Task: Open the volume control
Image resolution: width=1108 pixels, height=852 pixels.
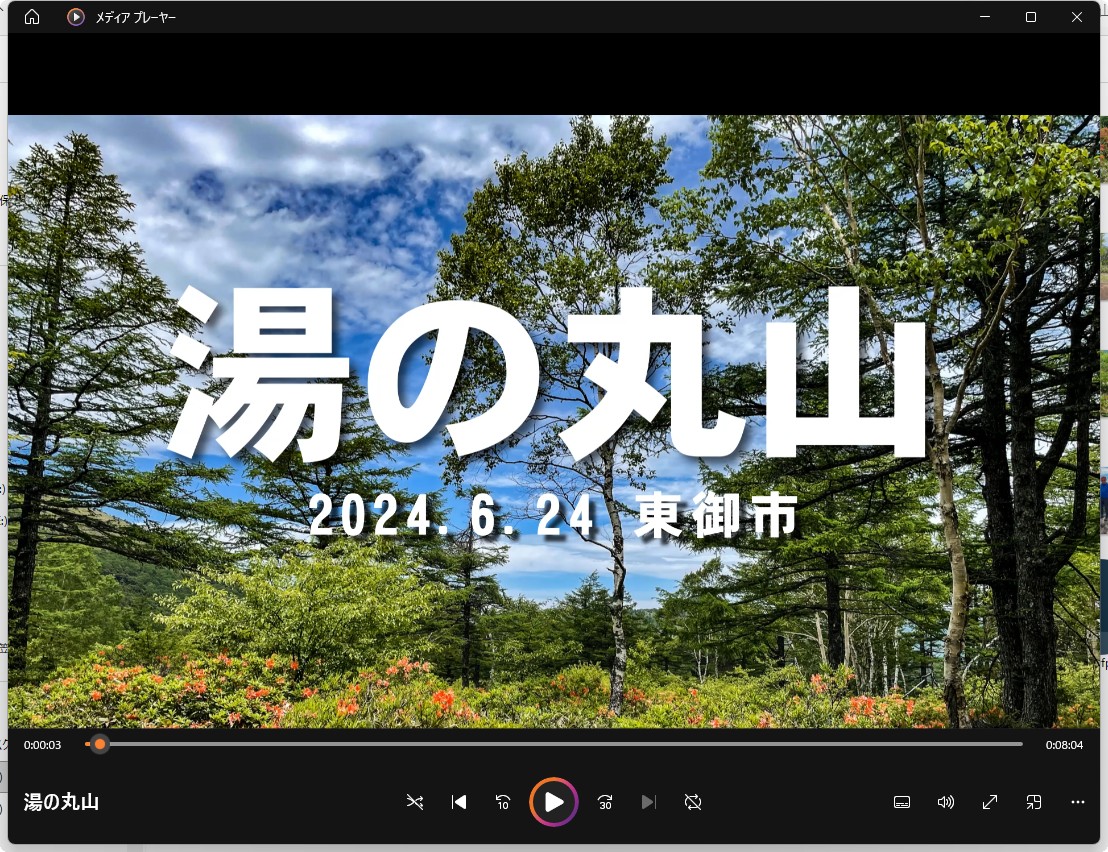Action: (x=945, y=801)
